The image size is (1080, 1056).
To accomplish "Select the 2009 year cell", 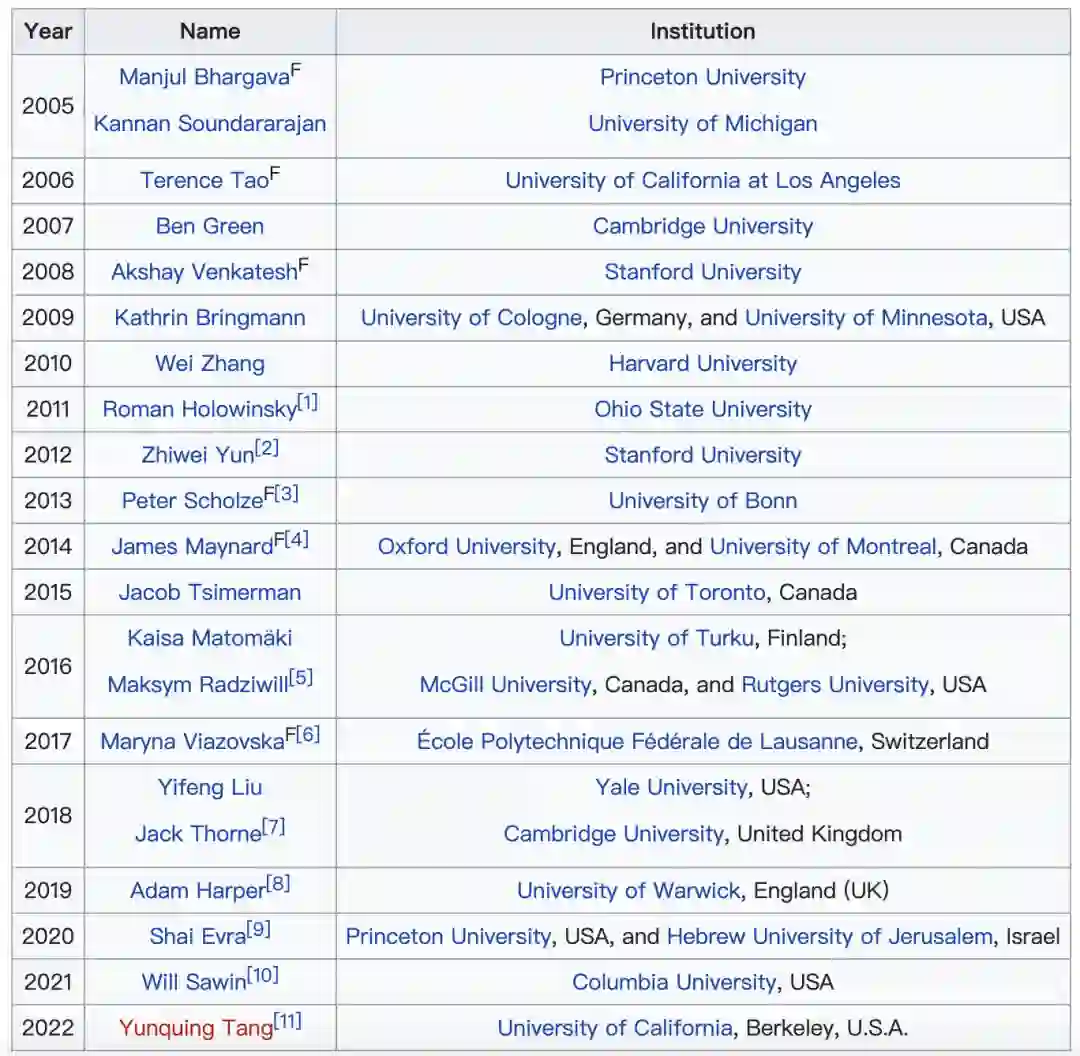I will coord(48,318).
